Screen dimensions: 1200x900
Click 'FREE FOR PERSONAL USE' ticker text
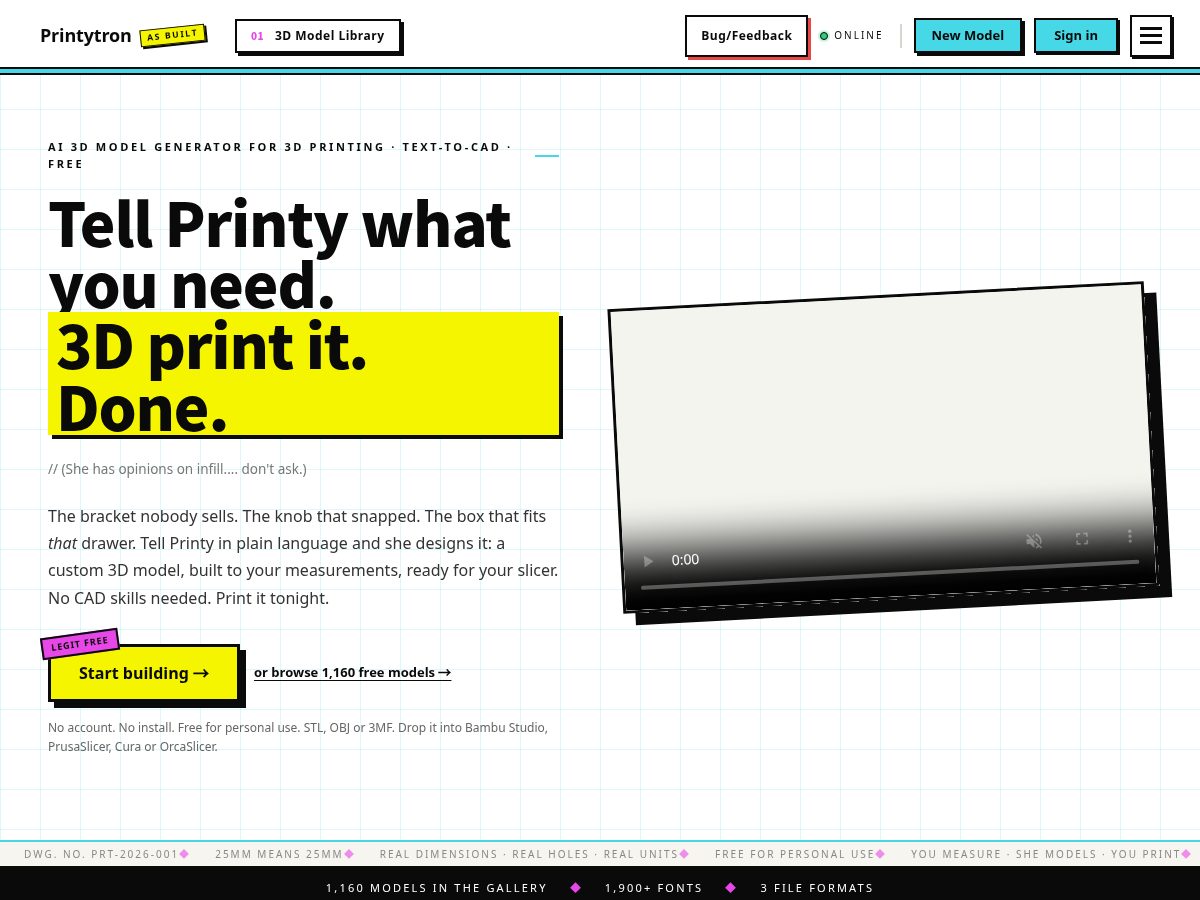click(795, 854)
